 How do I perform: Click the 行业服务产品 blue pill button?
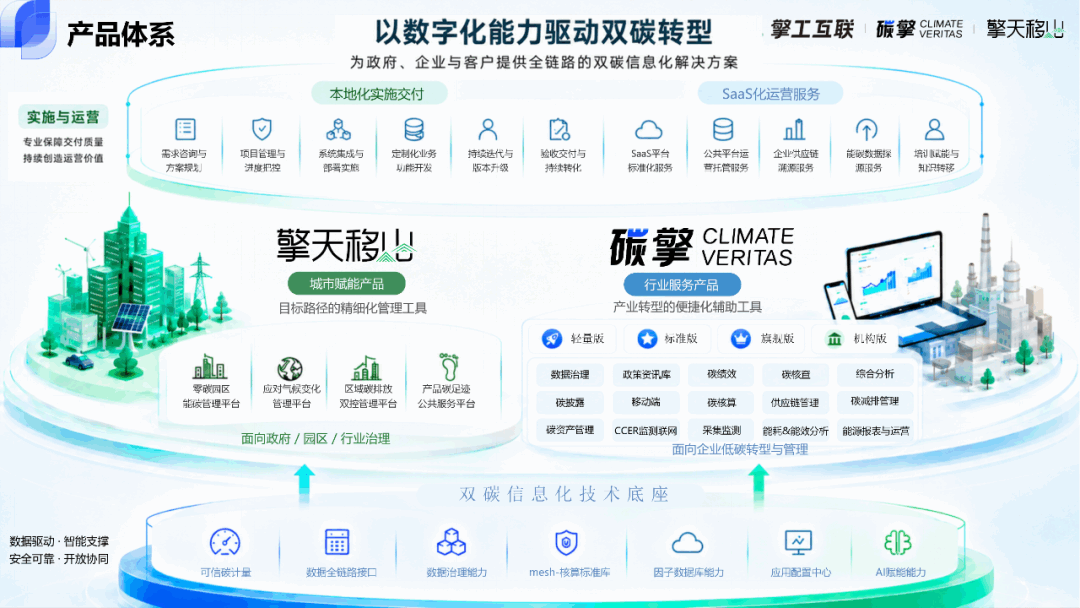tap(681, 284)
